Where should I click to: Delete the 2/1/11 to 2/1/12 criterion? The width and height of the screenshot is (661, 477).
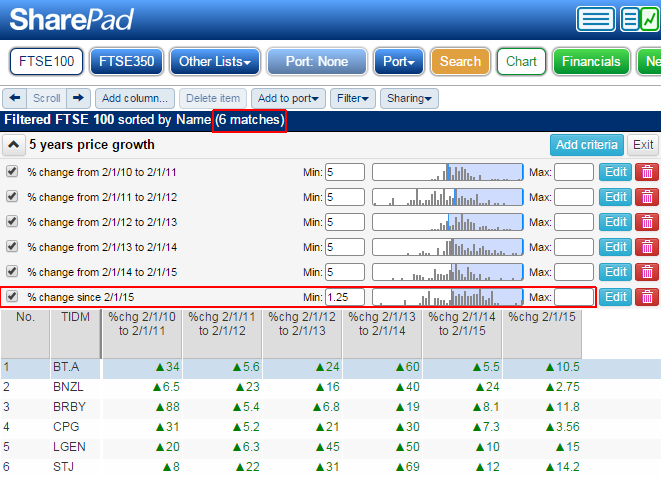(647, 197)
